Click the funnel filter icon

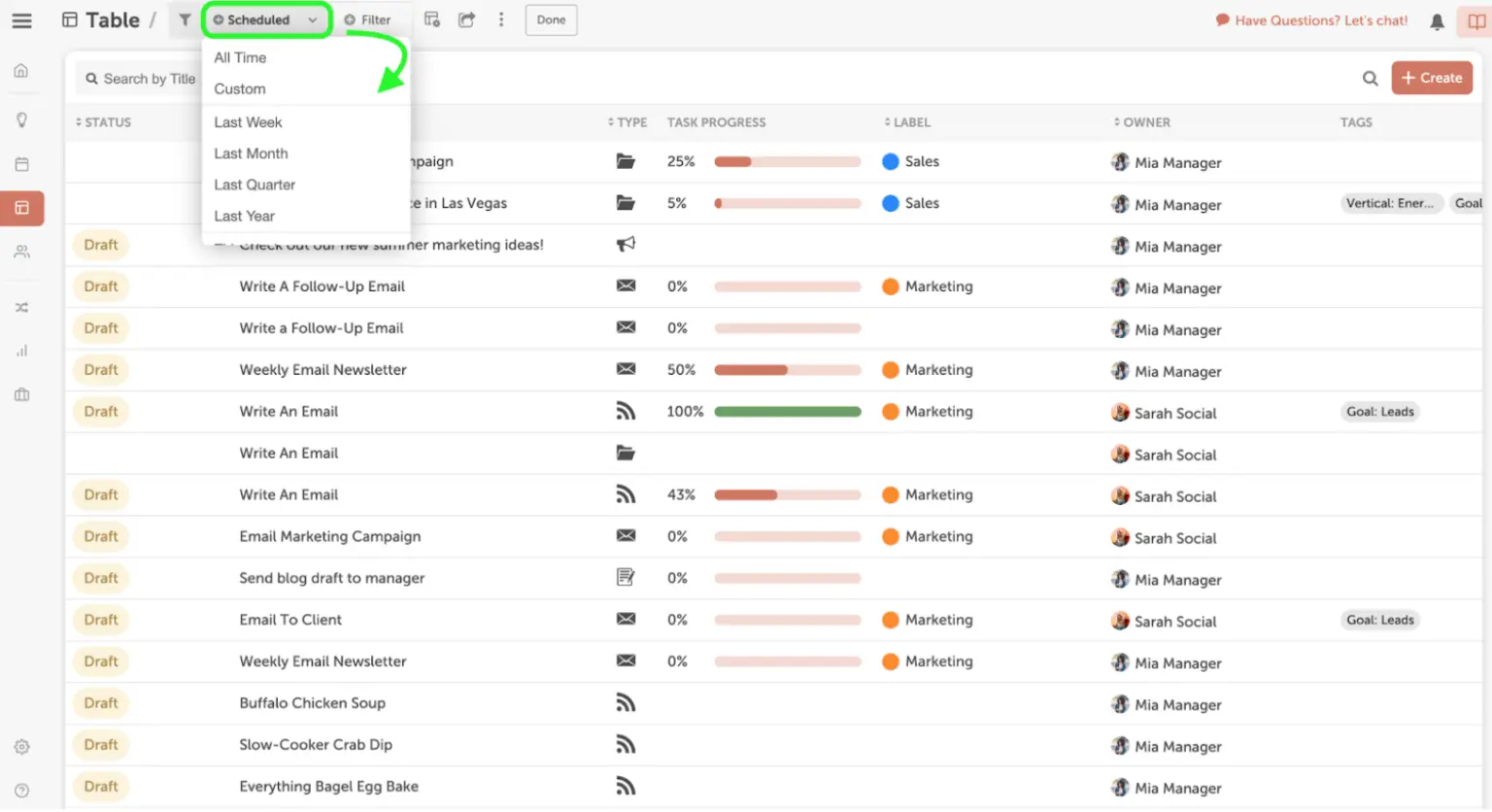pos(185,20)
